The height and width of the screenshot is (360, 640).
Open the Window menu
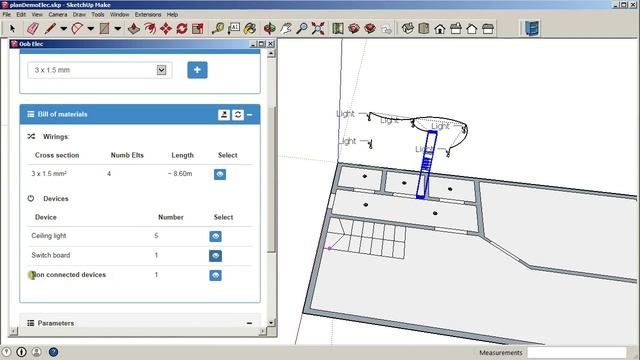click(x=119, y=14)
